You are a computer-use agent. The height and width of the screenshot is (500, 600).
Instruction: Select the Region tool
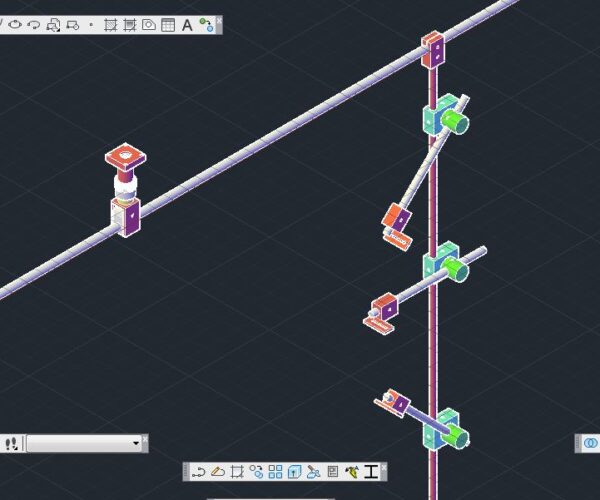coord(149,25)
